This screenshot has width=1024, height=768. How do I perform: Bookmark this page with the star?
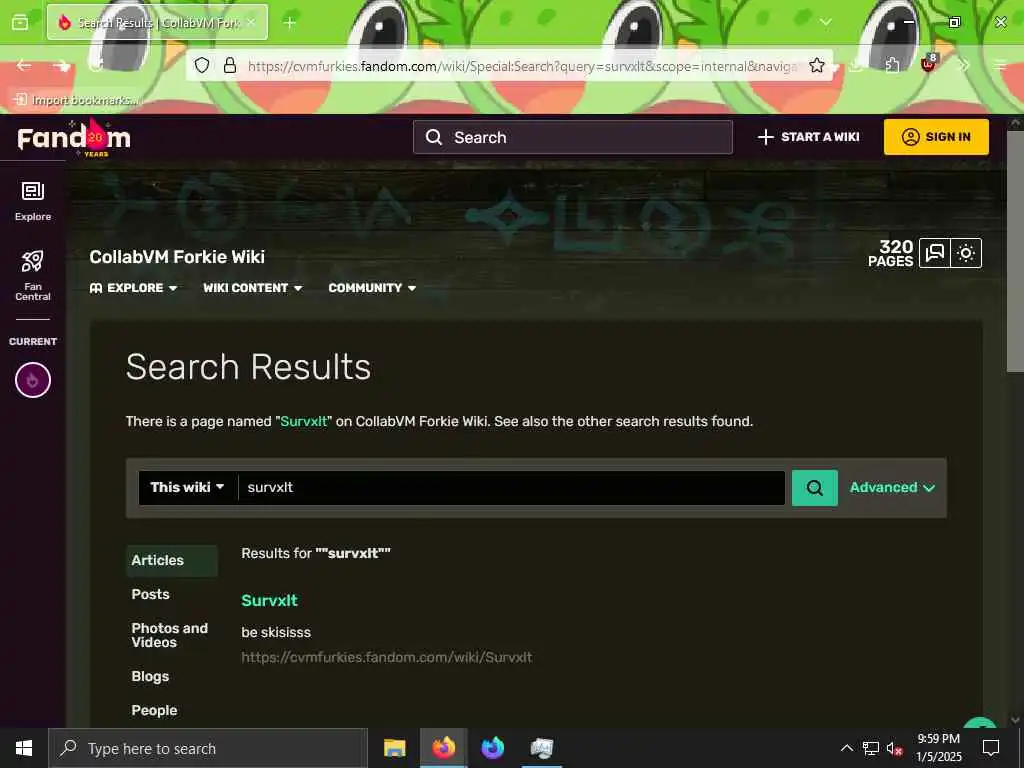coord(816,65)
